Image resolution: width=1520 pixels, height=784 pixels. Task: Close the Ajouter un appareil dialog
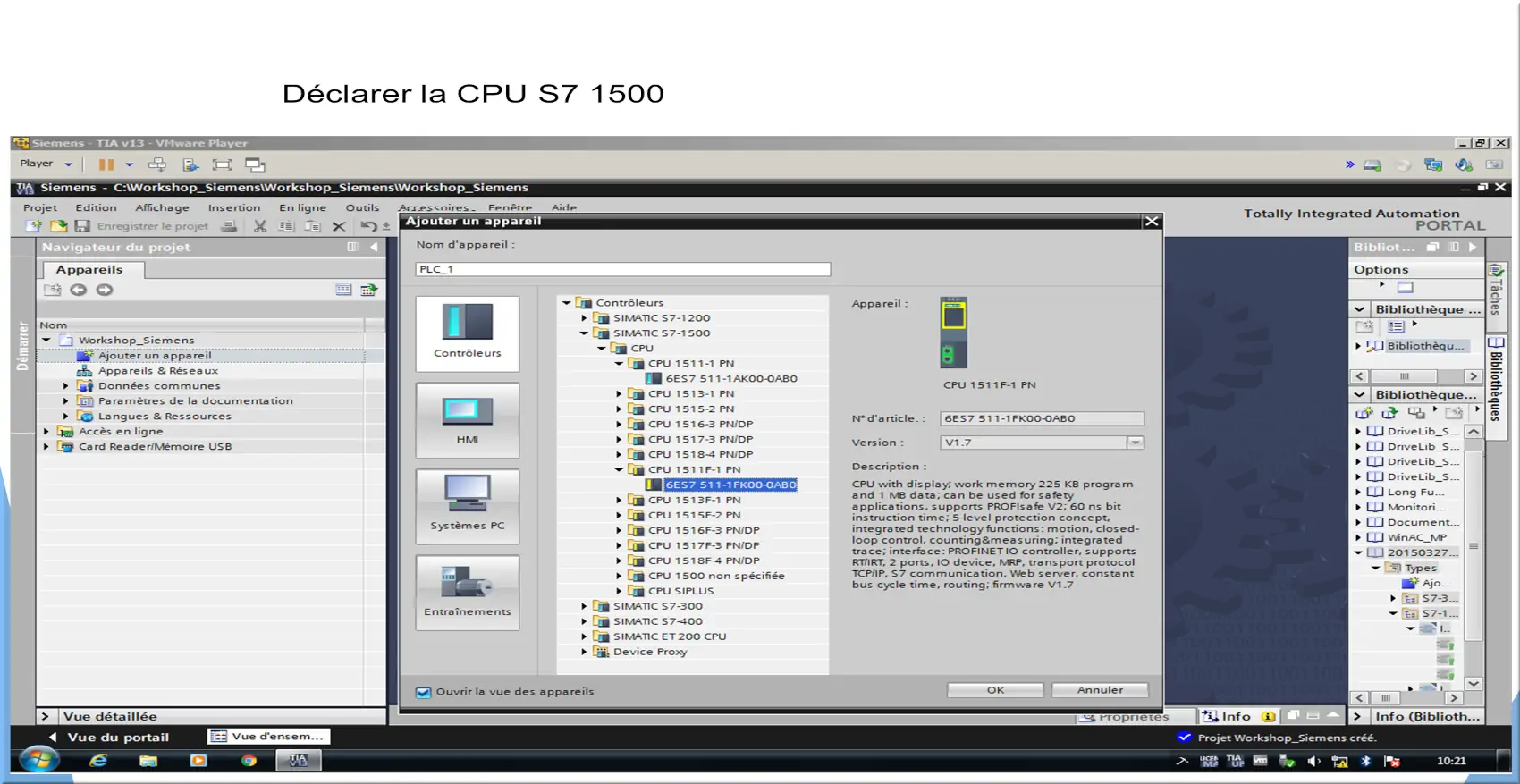click(1152, 222)
